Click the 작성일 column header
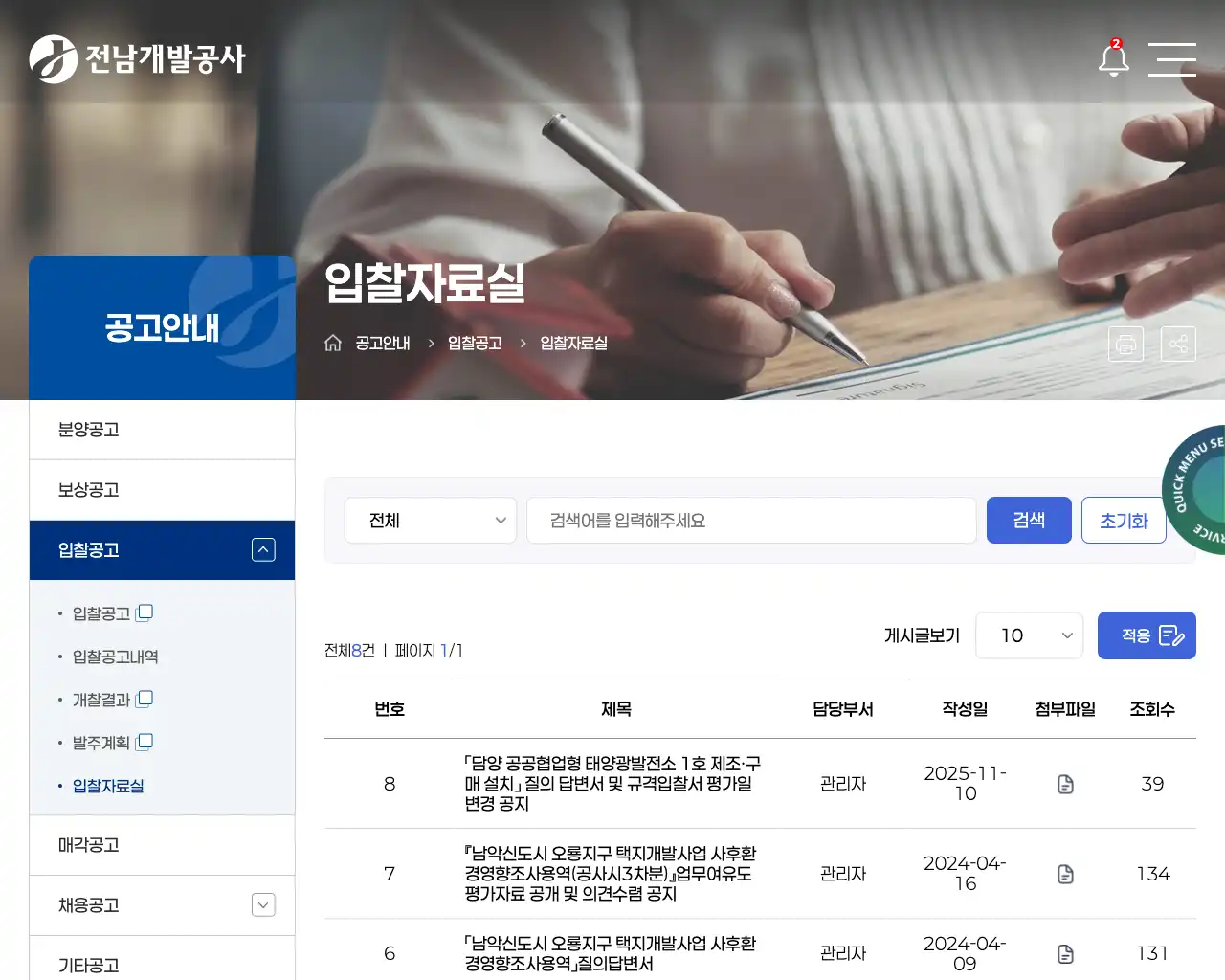The width and height of the screenshot is (1225, 980). (965, 709)
